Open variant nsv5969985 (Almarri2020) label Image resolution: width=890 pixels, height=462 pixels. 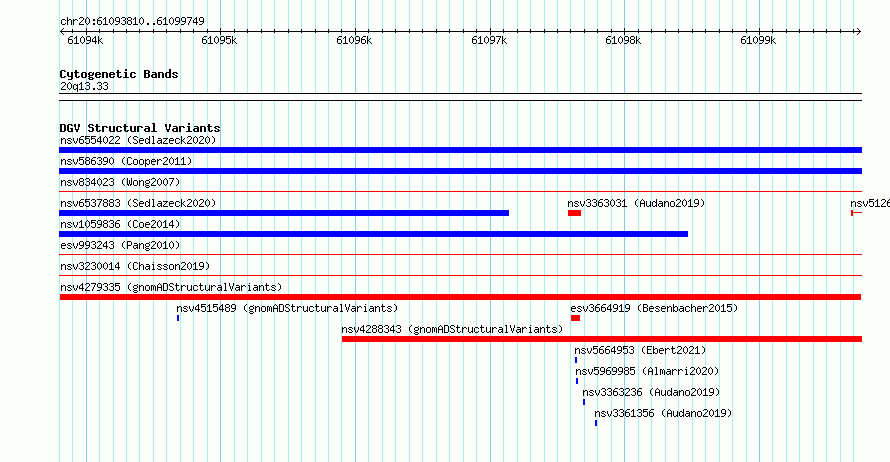click(x=647, y=371)
